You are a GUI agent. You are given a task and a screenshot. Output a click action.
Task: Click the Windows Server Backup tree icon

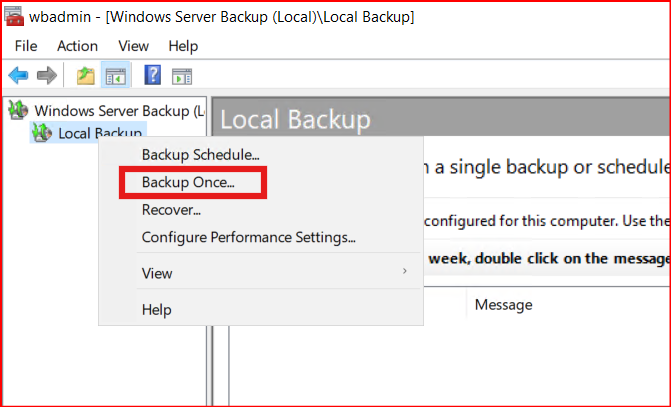pos(20,110)
